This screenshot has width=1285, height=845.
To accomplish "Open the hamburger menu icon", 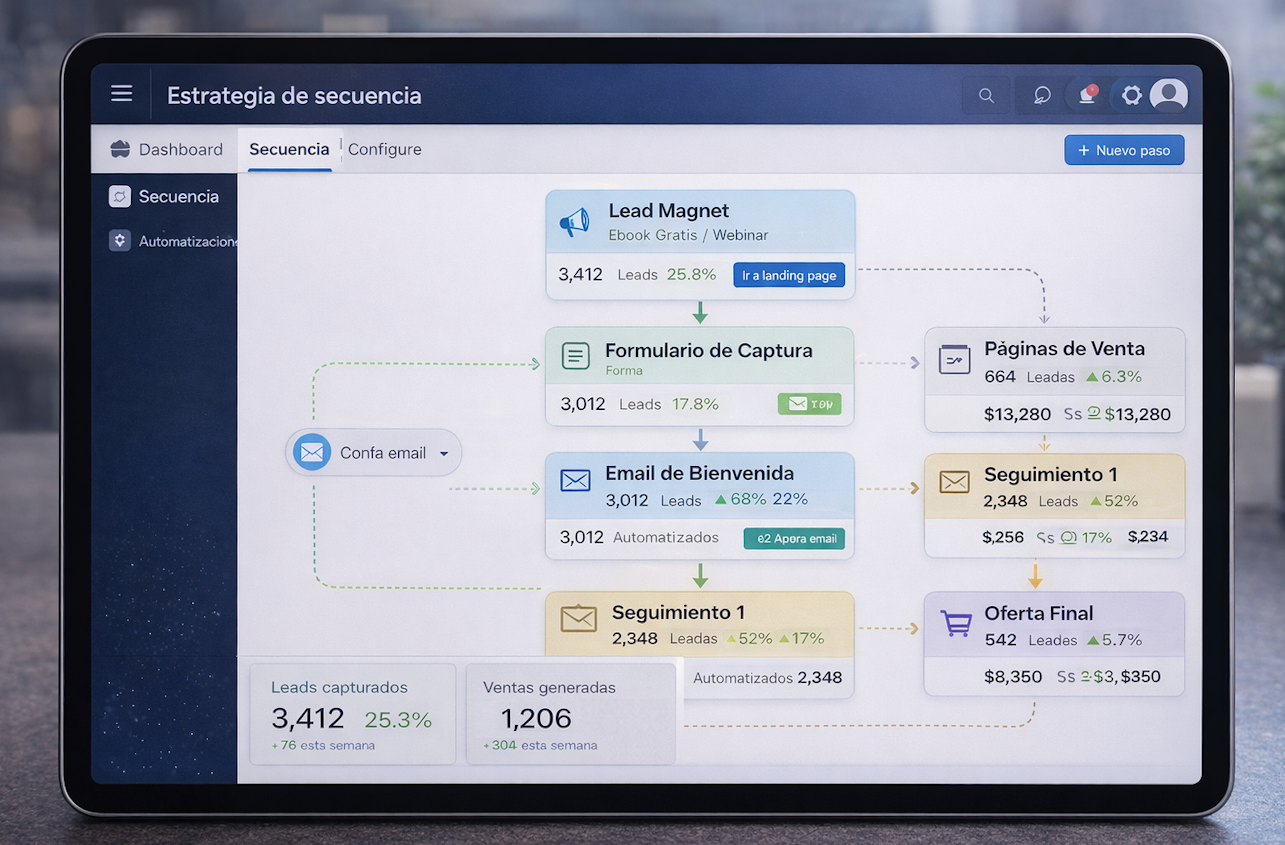I will point(122,94).
